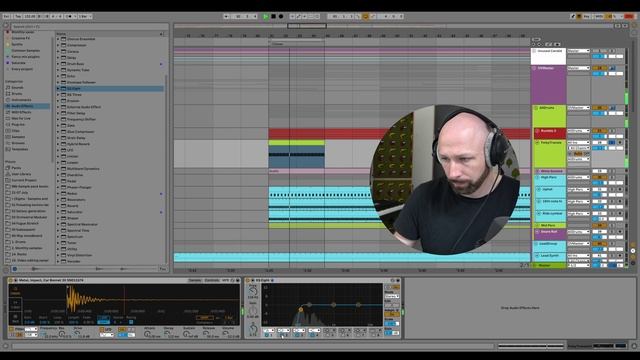Click the Samples category icon
The image size is (640, 360).
pyautogui.click(x=8, y=137)
